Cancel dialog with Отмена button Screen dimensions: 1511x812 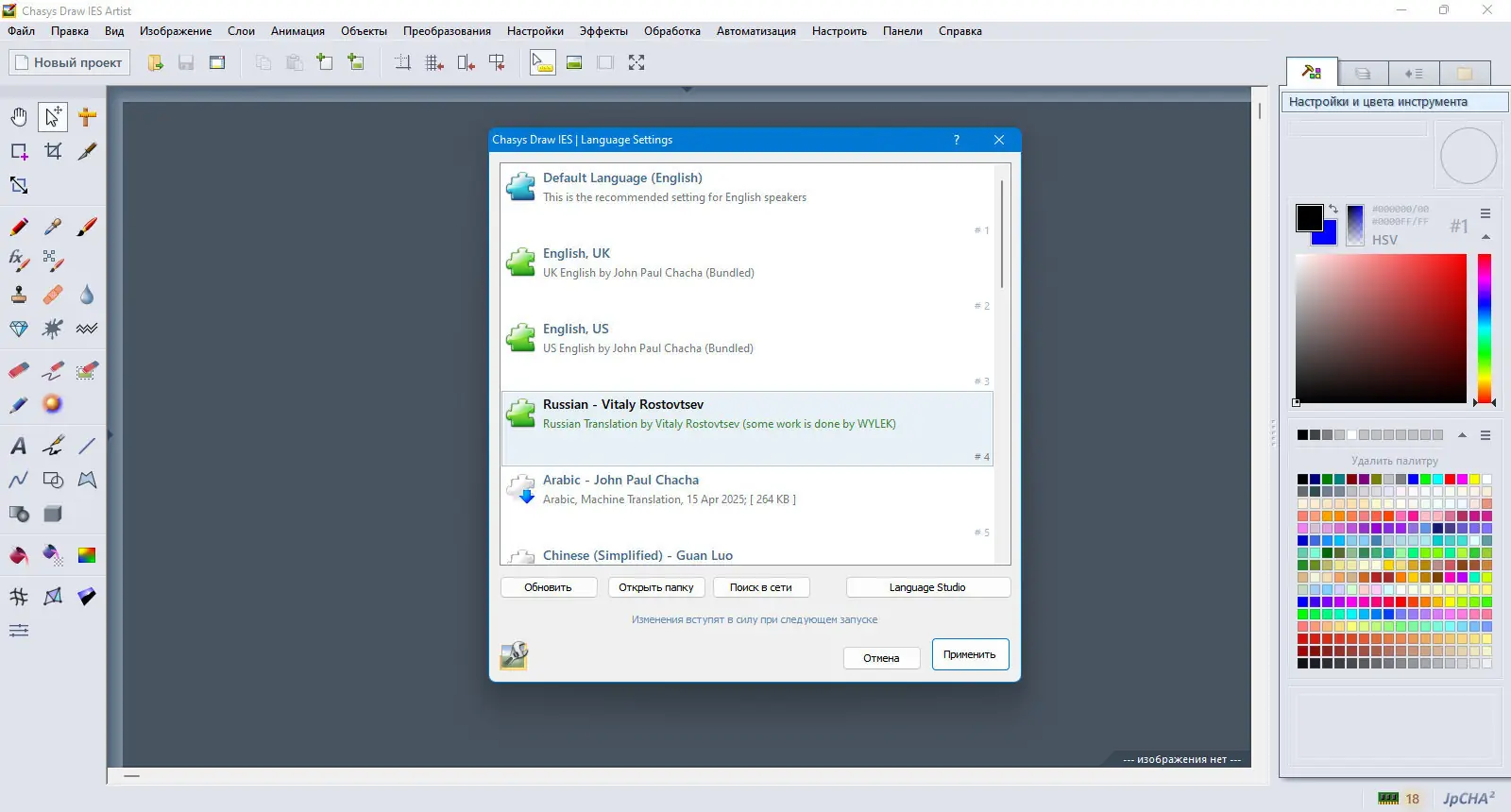[x=881, y=658]
